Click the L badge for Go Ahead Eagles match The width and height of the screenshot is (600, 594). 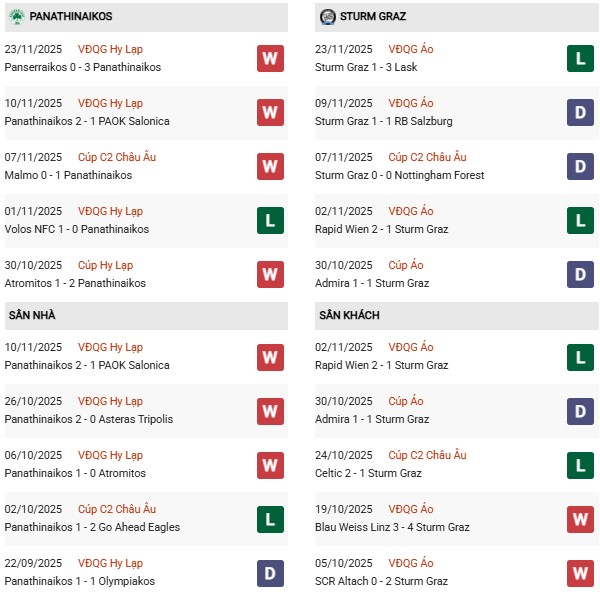[270, 518]
